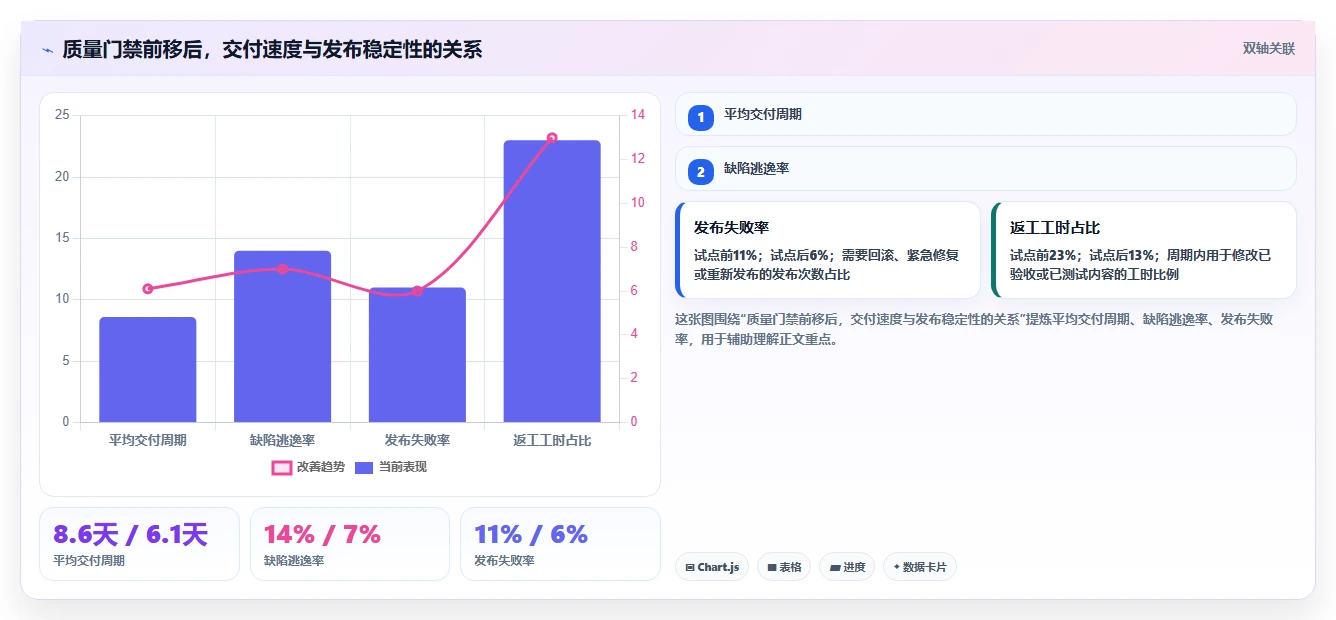Click the trend line point on 缺陷逃逸率 bar

(x=282, y=269)
